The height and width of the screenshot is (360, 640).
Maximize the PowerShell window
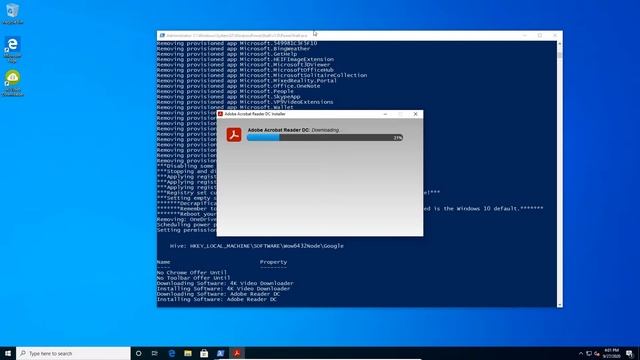(x=540, y=36)
